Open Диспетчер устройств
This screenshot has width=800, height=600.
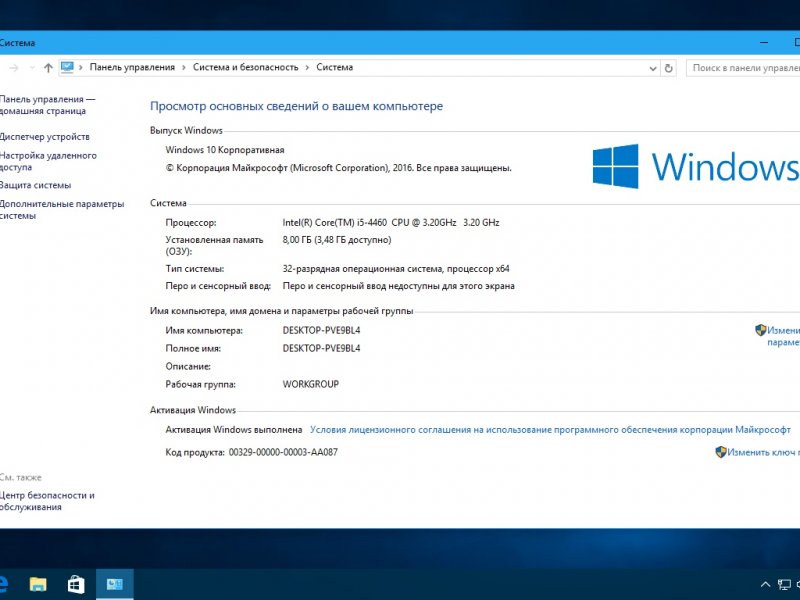pyautogui.click(x=44, y=137)
